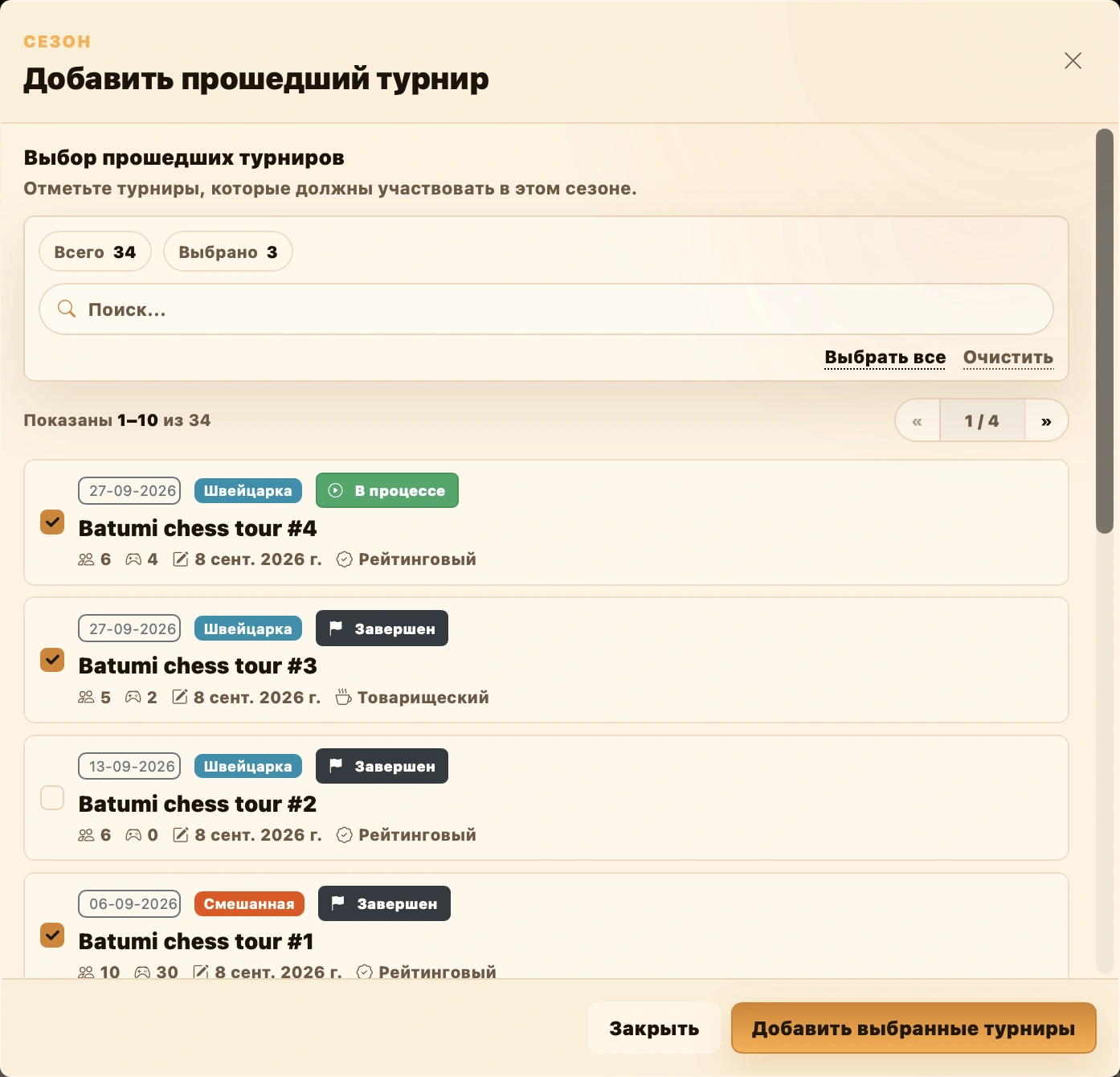Image resolution: width=1120 pixels, height=1077 pixels.
Task: Click gamepad games icon on tour #3
Action: (x=133, y=697)
